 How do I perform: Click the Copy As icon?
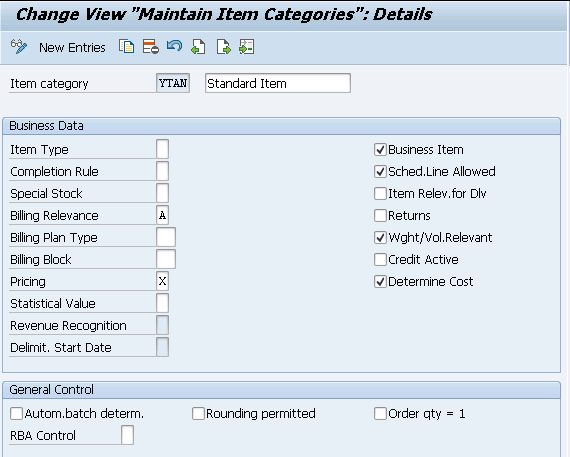coord(127,47)
